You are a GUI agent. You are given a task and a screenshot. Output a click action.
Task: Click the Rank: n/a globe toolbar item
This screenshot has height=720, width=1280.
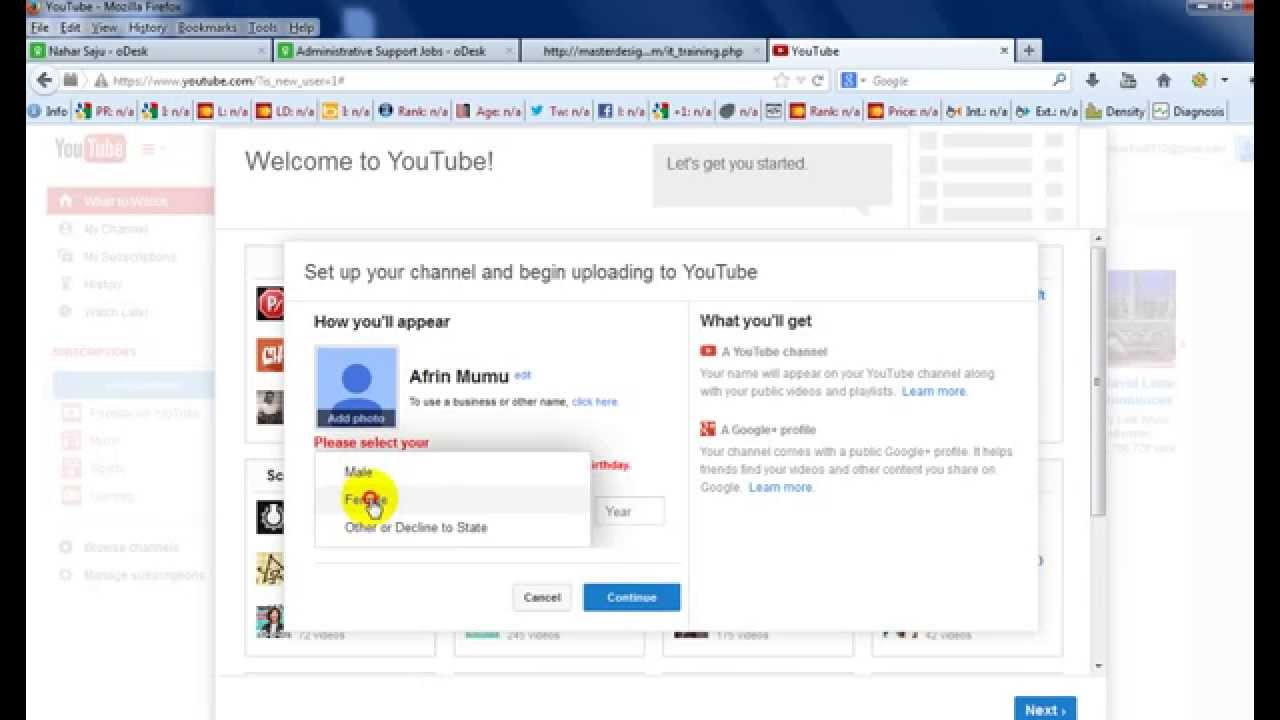pyautogui.click(x=412, y=112)
